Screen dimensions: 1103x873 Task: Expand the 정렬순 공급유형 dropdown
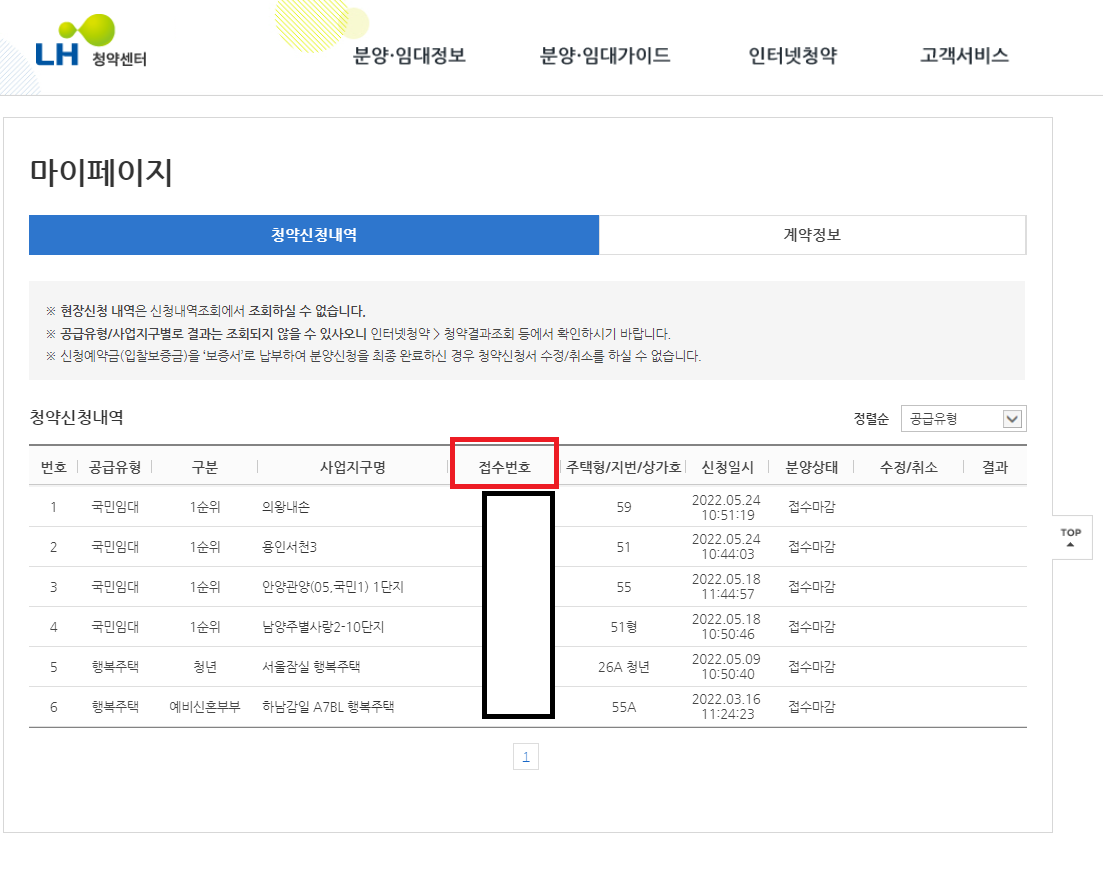point(963,419)
